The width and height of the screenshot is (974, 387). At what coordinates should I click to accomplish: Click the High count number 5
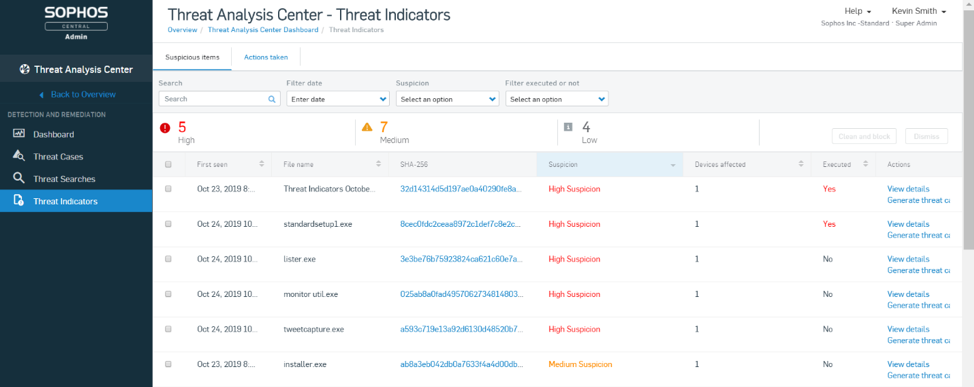point(182,127)
